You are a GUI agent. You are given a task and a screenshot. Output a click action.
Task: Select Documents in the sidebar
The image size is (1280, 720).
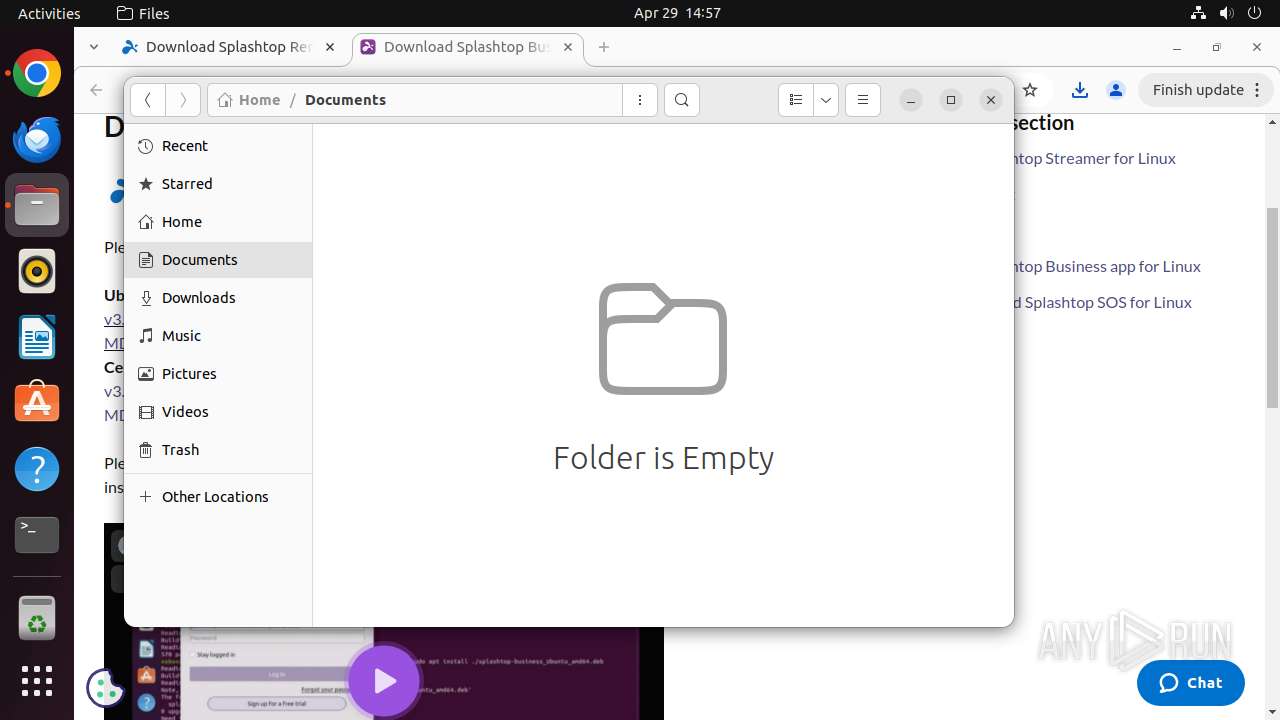click(218, 260)
